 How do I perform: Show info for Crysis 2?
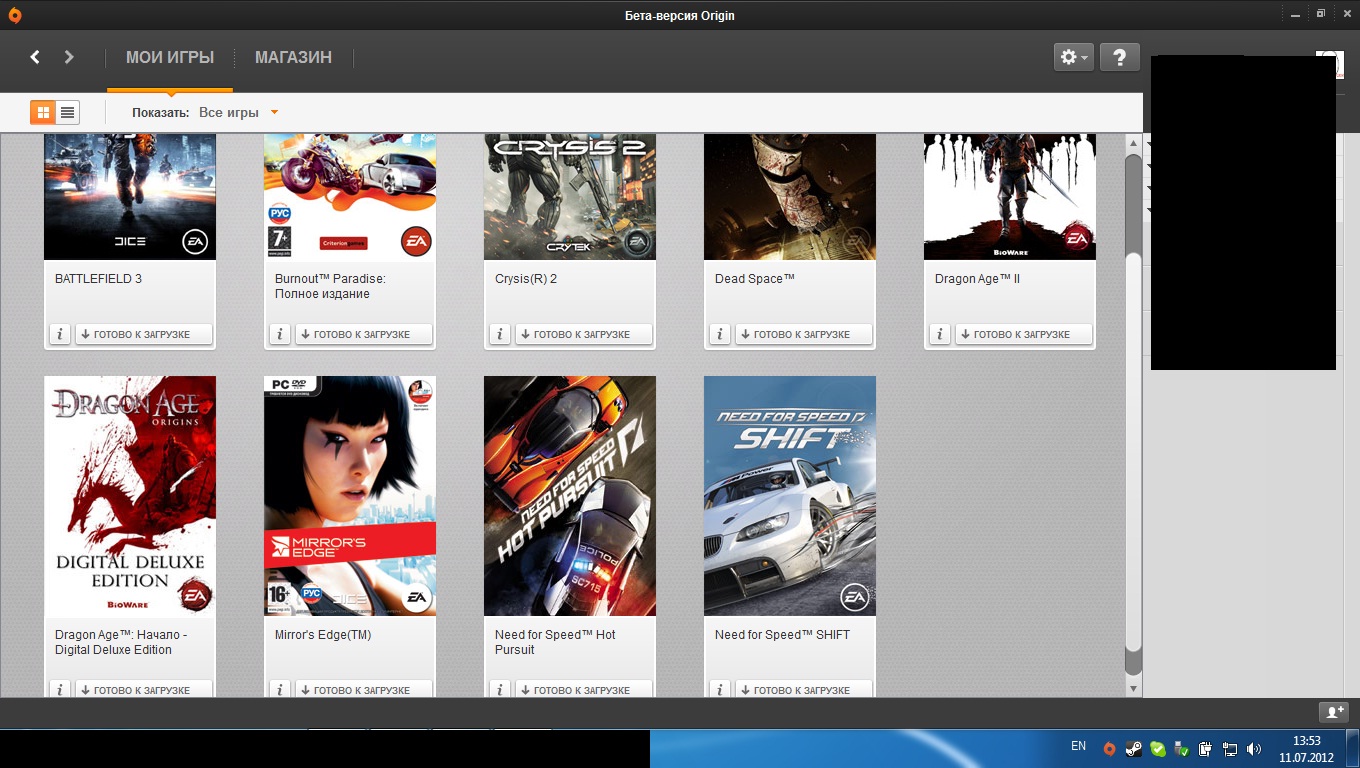(499, 334)
